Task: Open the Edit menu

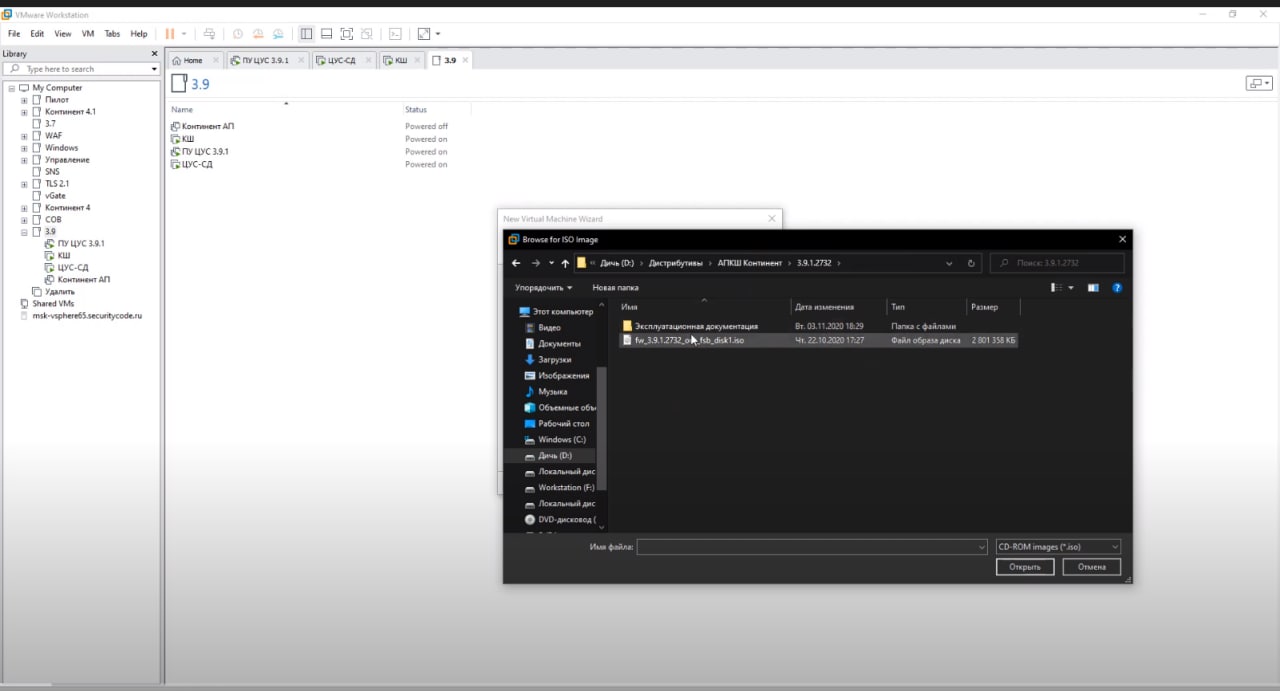Action: [x=37, y=34]
